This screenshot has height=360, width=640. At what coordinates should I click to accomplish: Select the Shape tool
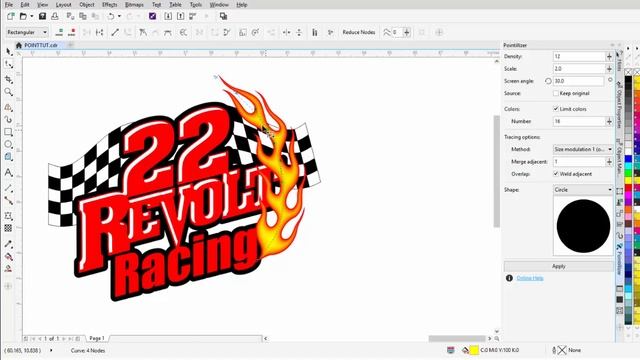click(9, 64)
